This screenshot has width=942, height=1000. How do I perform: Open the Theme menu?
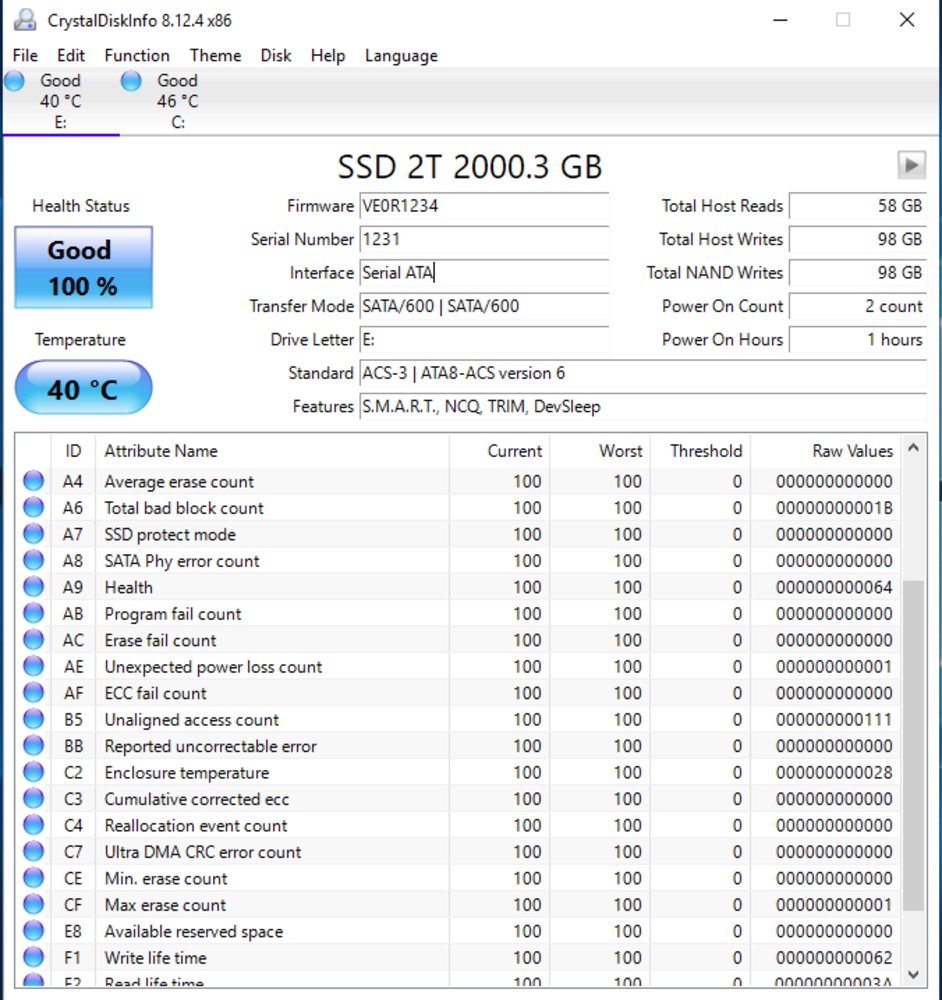click(216, 55)
